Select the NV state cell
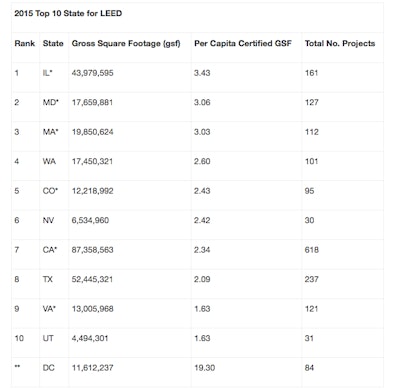 pyautogui.click(x=48, y=220)
